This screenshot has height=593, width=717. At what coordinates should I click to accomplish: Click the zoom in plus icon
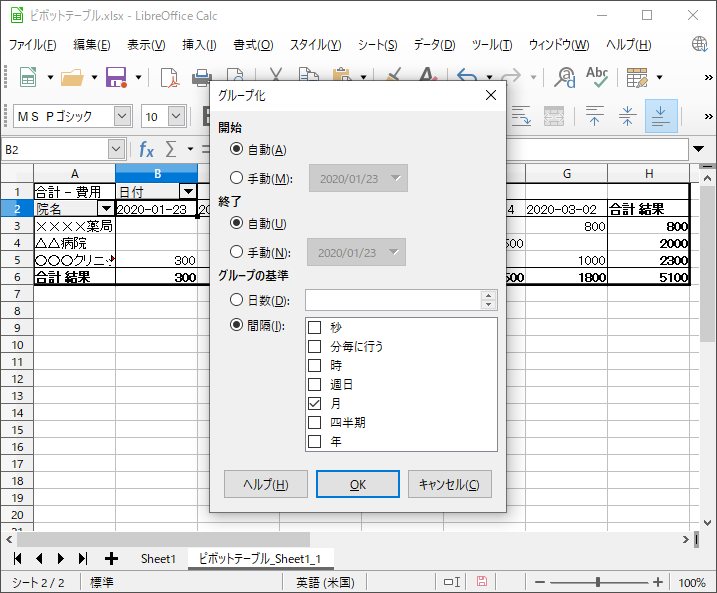coord(658,582)
